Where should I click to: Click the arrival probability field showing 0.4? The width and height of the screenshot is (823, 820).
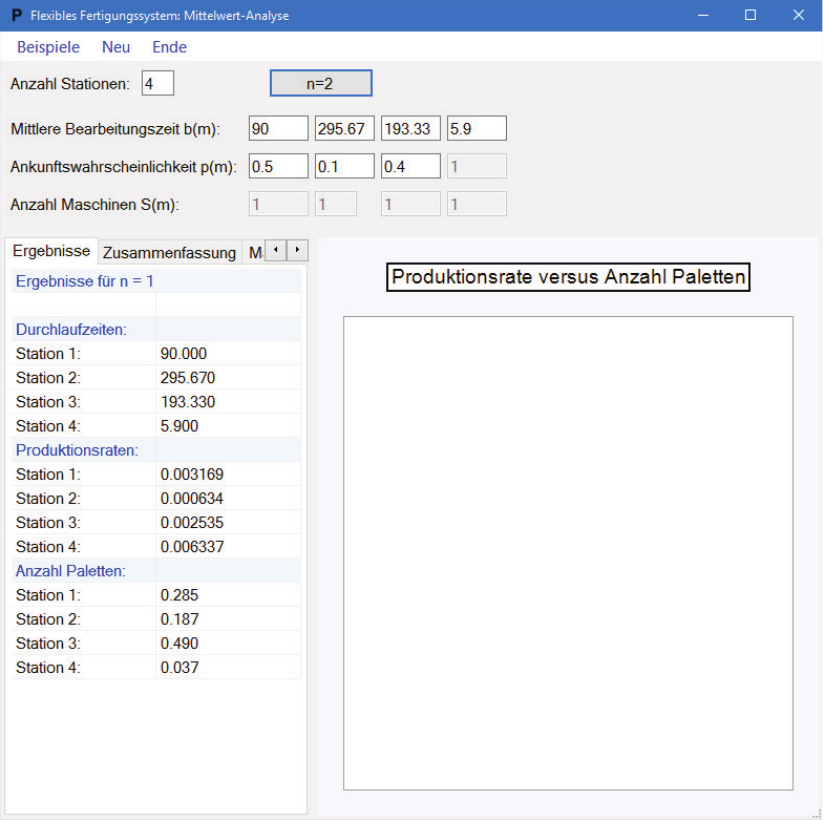tap(410, 166)
